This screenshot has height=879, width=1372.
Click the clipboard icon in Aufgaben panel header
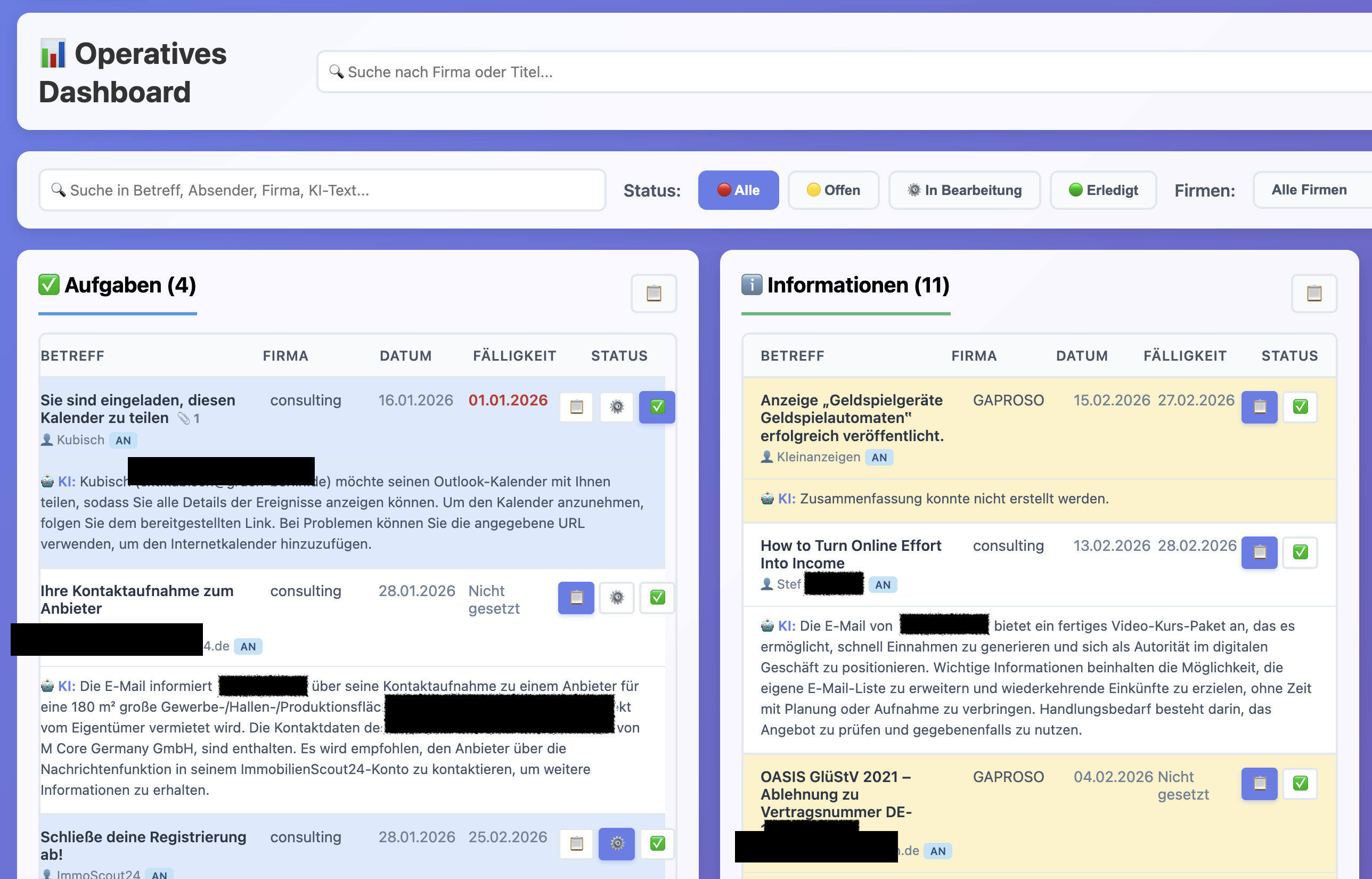coord(653,294)
